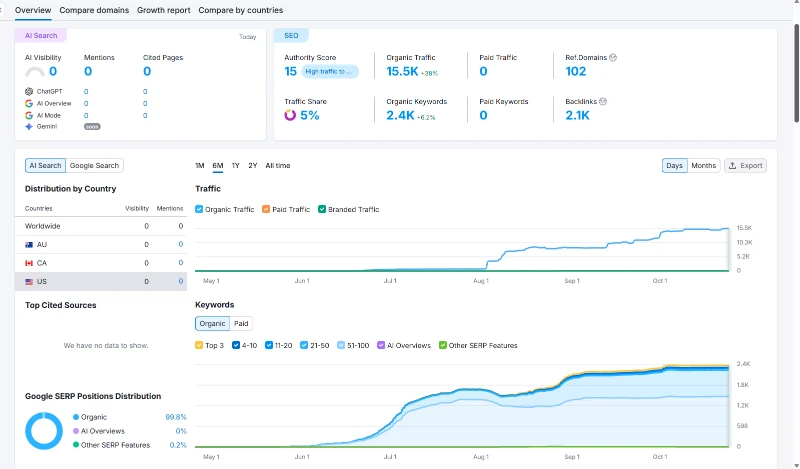Click the Paid Keywords value 0
800x469 pixels.
[483, 115]
